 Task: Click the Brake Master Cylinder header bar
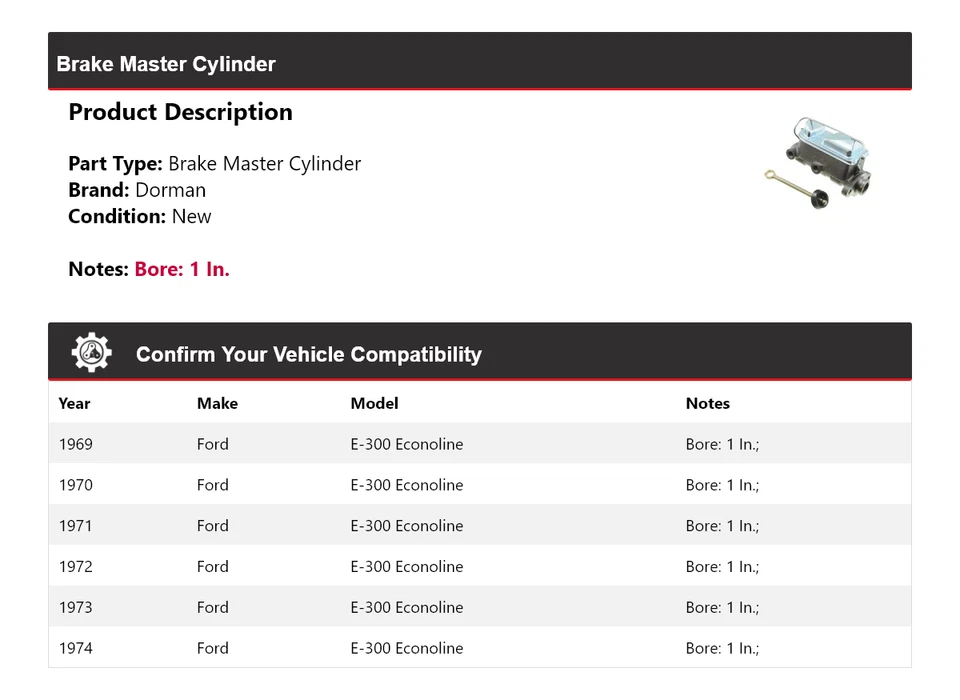tap(479, 63)
